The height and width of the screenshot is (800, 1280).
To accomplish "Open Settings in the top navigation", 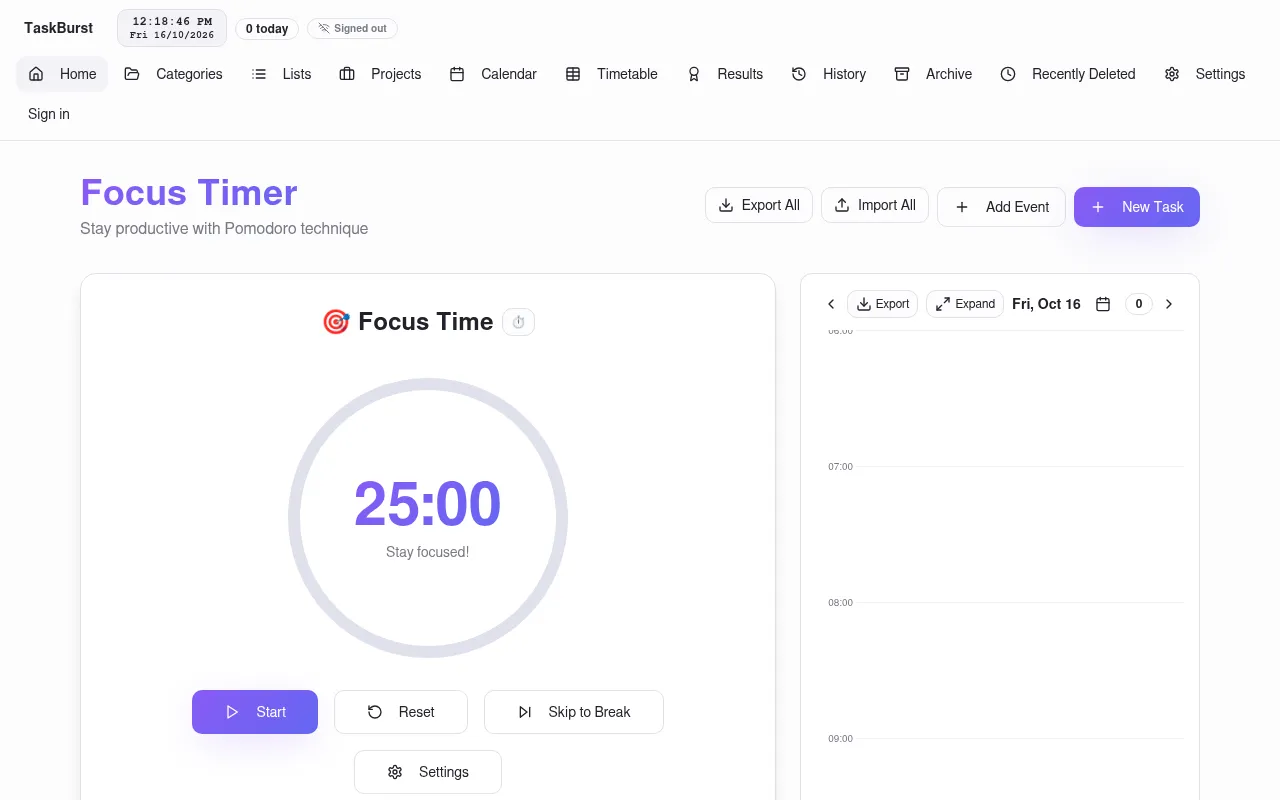I will [1205, 74].
